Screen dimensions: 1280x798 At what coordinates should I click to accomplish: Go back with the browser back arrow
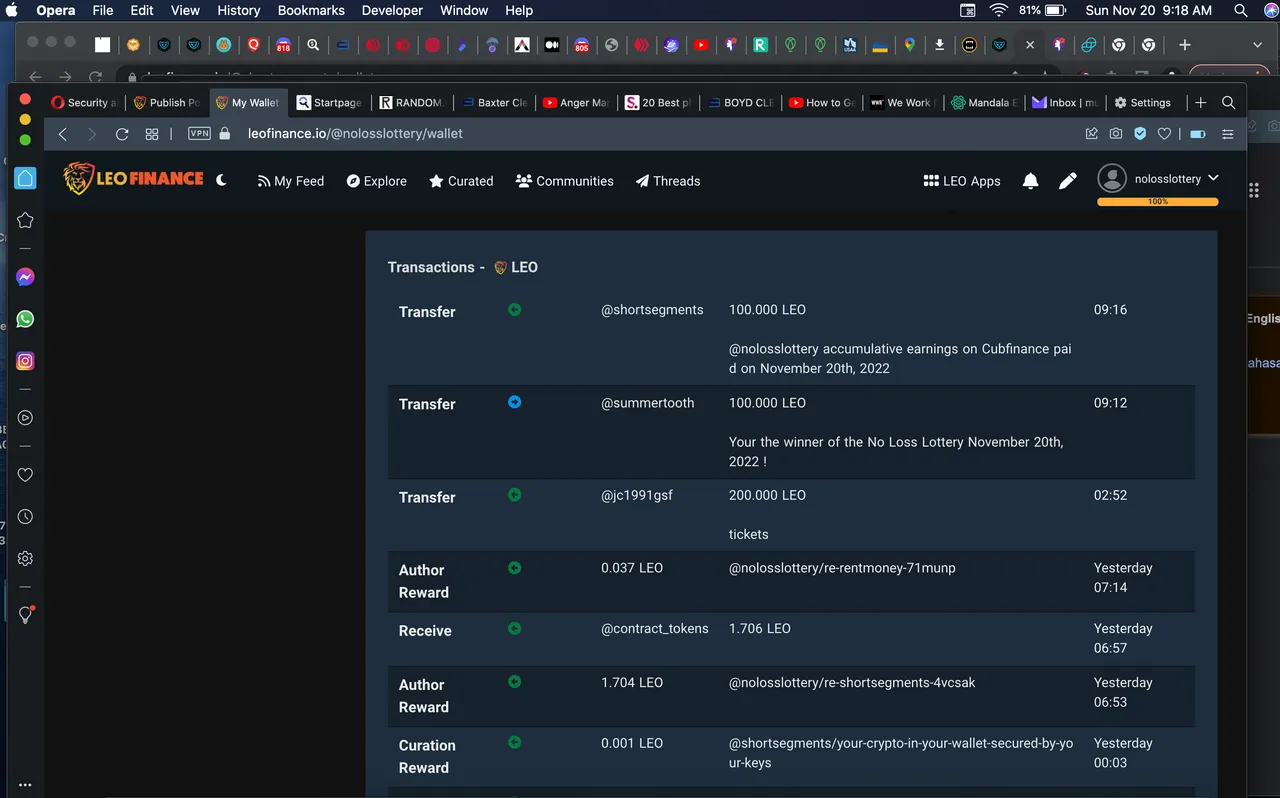[62, 134]
